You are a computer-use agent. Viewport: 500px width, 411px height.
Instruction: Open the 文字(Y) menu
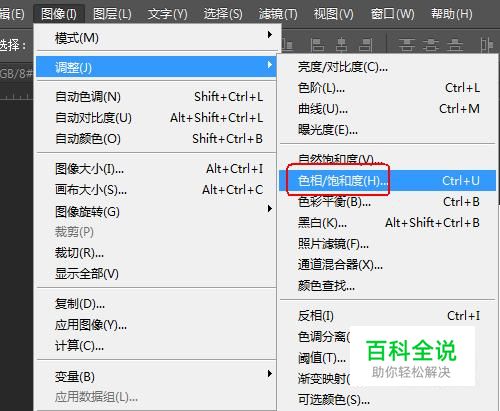coord(167,14)
